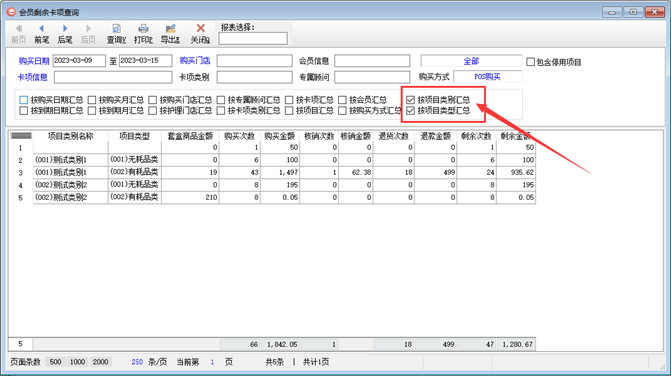
Task: Click the purchase start date field 2023-03-09
Action: [79, 61]
